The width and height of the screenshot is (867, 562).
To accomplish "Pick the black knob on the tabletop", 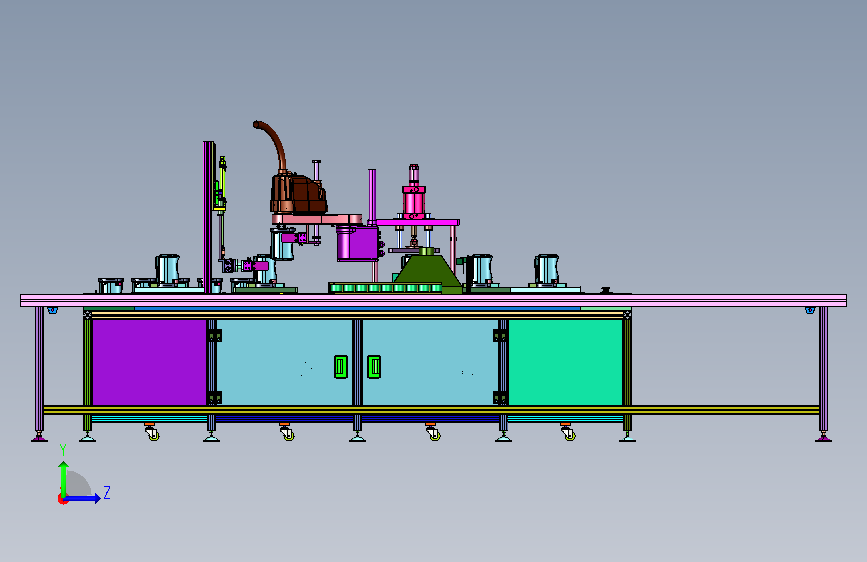I will coord(605,289).
